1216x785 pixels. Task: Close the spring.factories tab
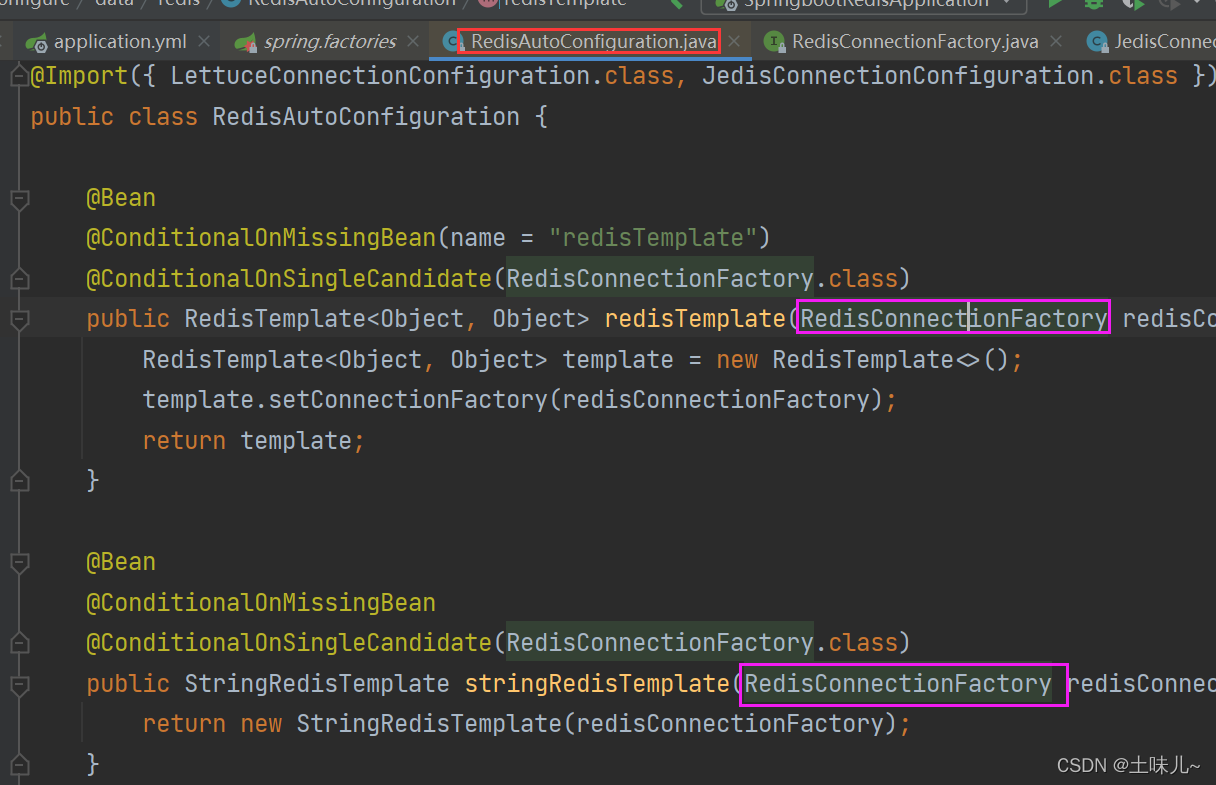(x=414, y=42)
